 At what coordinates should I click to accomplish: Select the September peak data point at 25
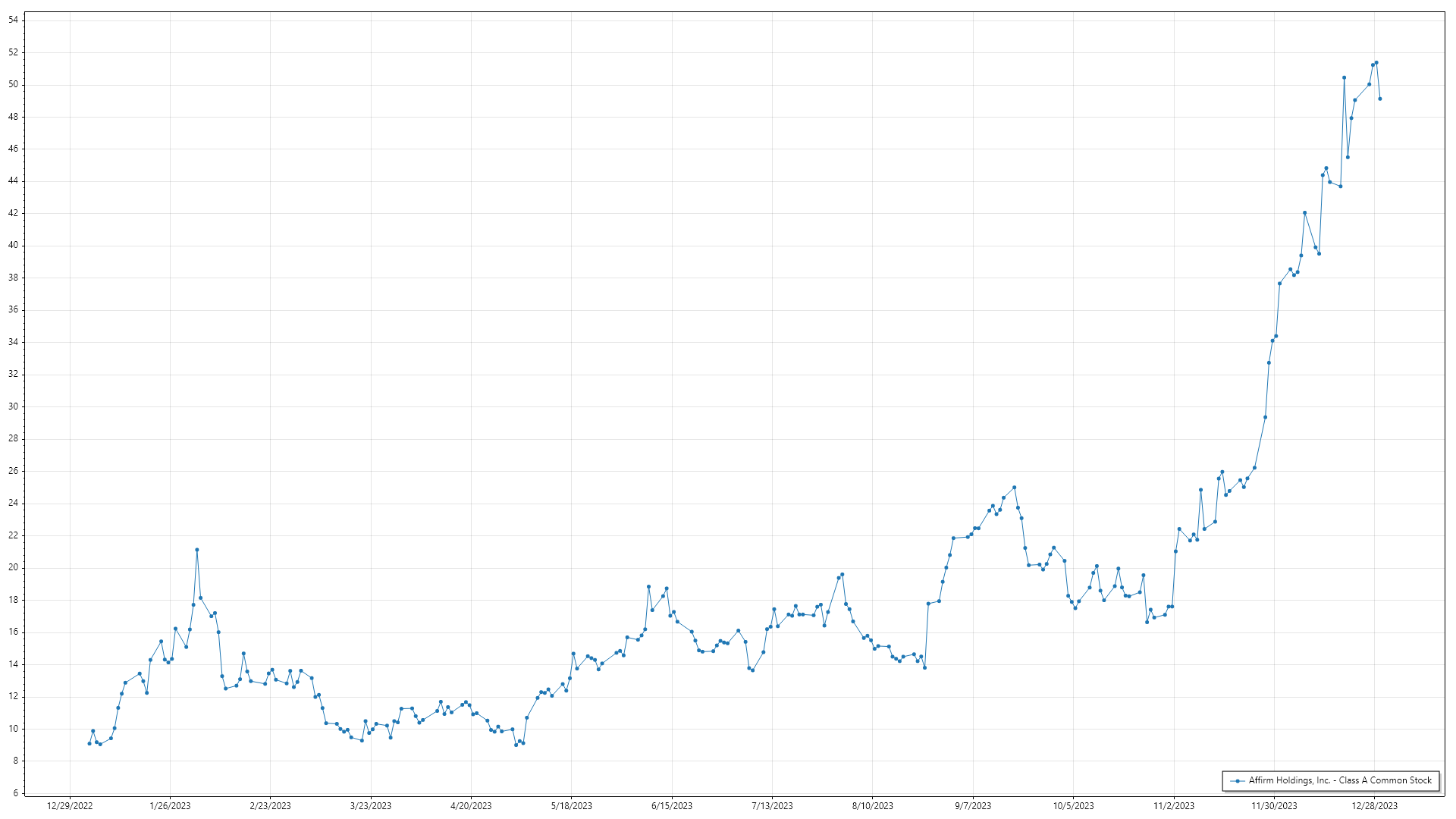[1015, 488]
